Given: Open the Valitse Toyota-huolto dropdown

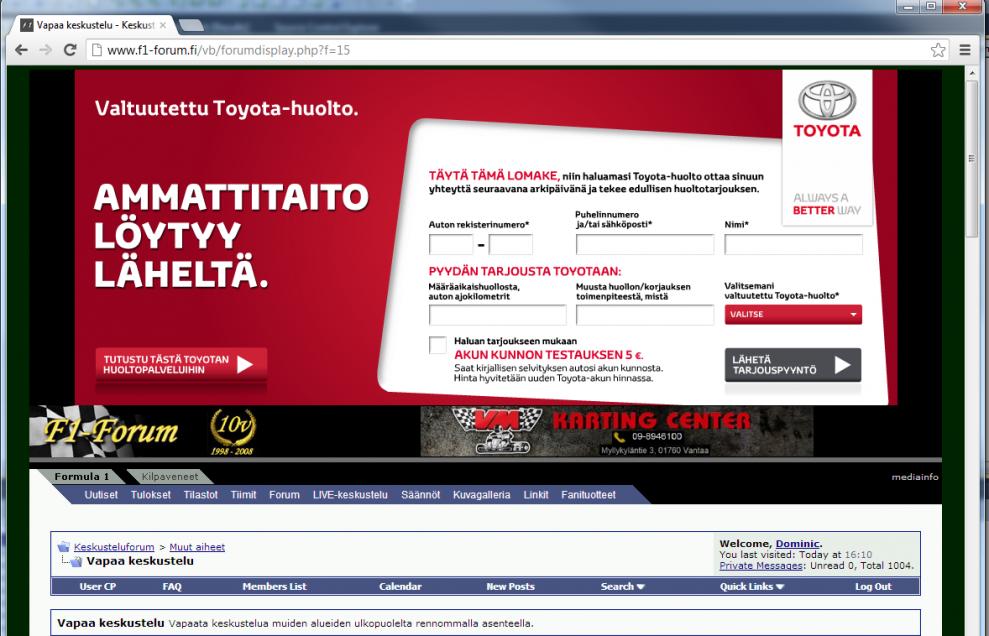Looking at the screenshot, I should tap(792, 315).
